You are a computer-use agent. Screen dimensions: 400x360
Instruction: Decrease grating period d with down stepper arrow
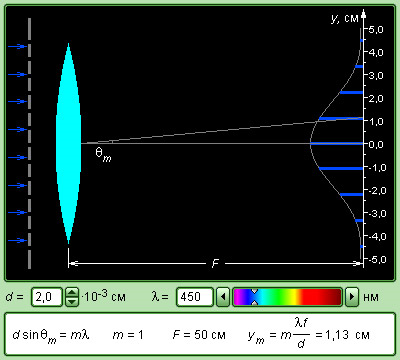pos(72,302)
